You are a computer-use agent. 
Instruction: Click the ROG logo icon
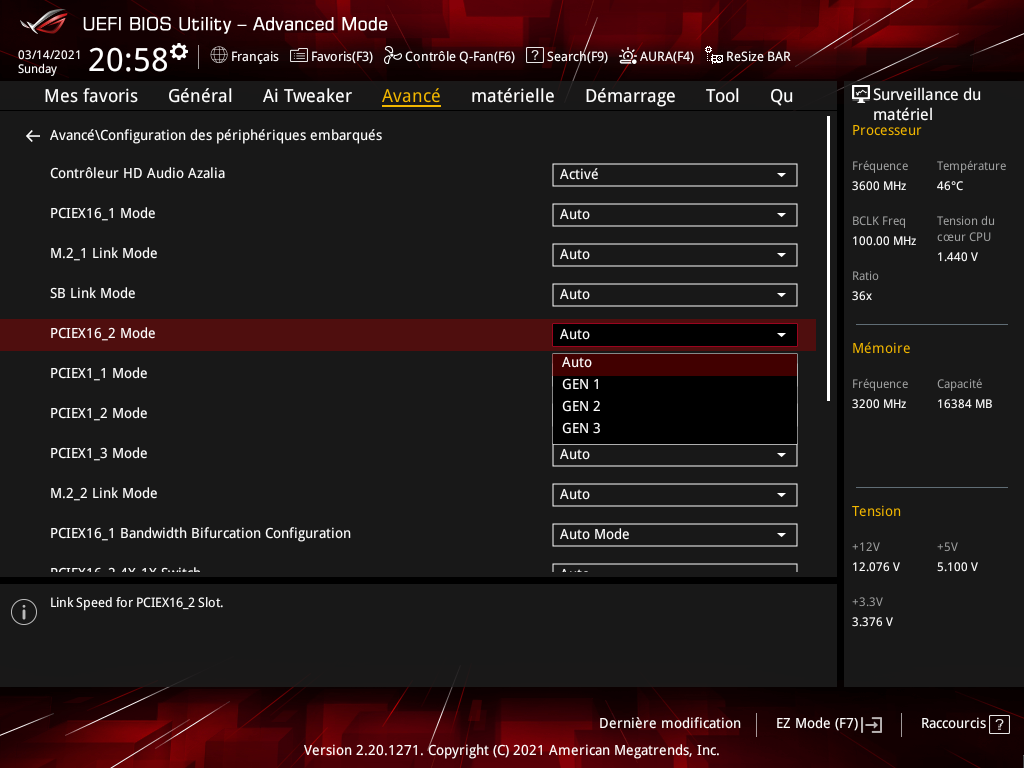coord(43,22)
